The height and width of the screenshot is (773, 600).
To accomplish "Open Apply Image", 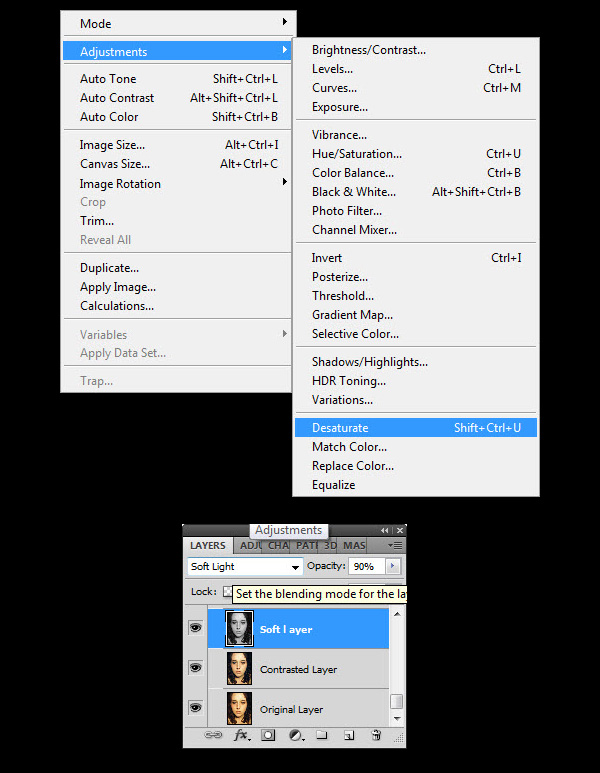I will 177,287.
